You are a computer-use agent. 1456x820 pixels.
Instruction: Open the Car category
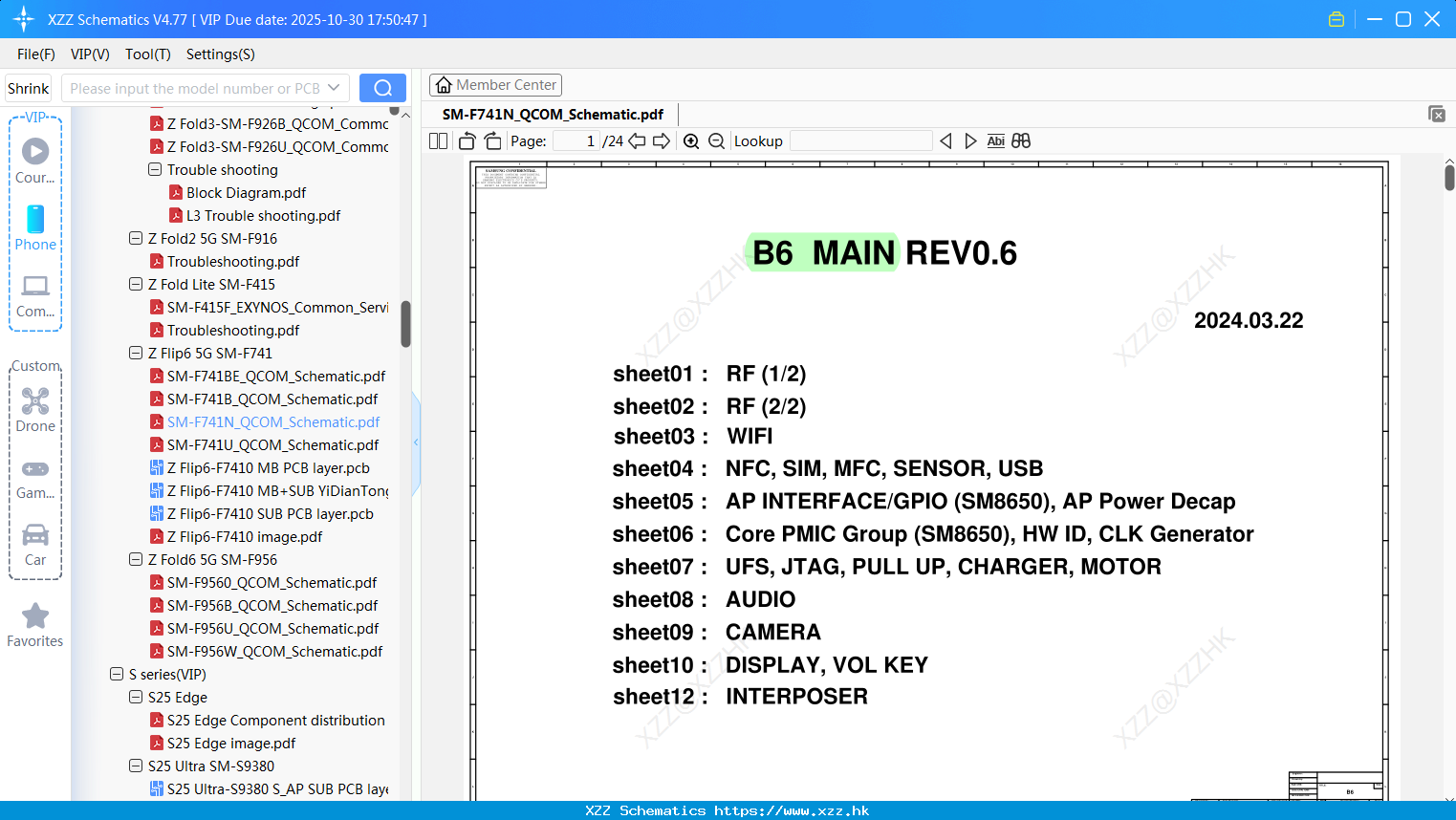tap(35, 545)
